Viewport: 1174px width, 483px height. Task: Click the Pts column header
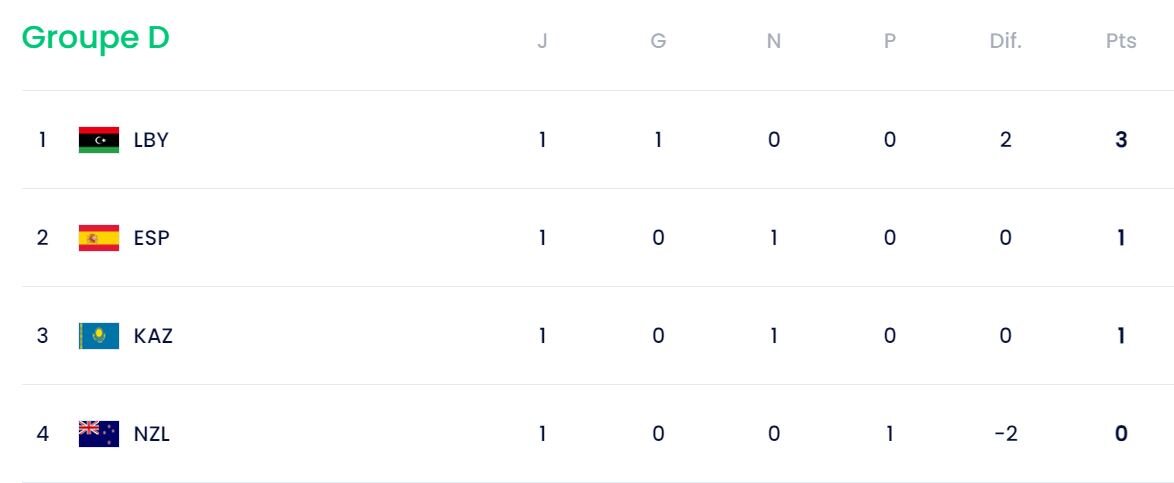1121,42
